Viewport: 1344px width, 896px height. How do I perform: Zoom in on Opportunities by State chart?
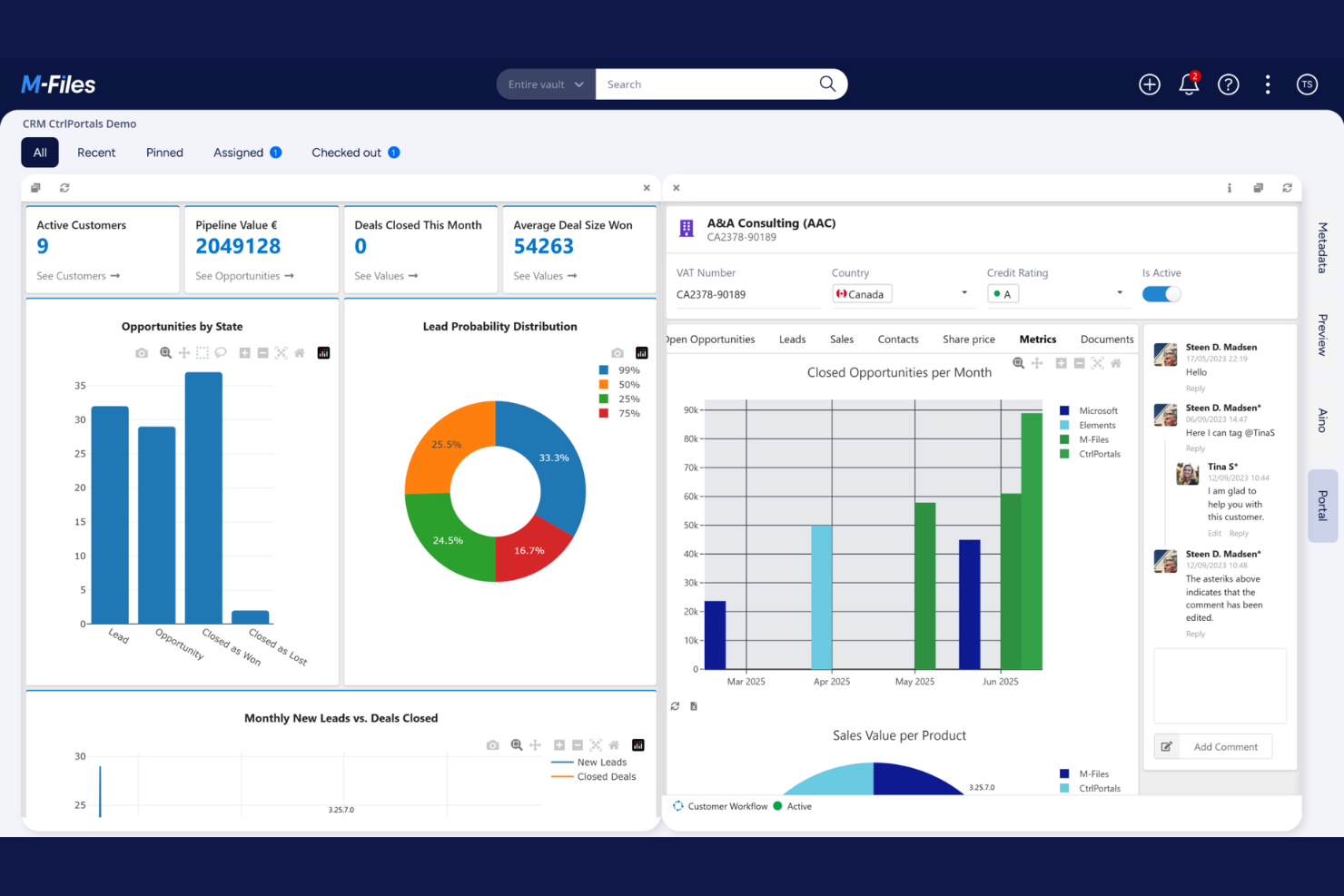tap(244, 353)
